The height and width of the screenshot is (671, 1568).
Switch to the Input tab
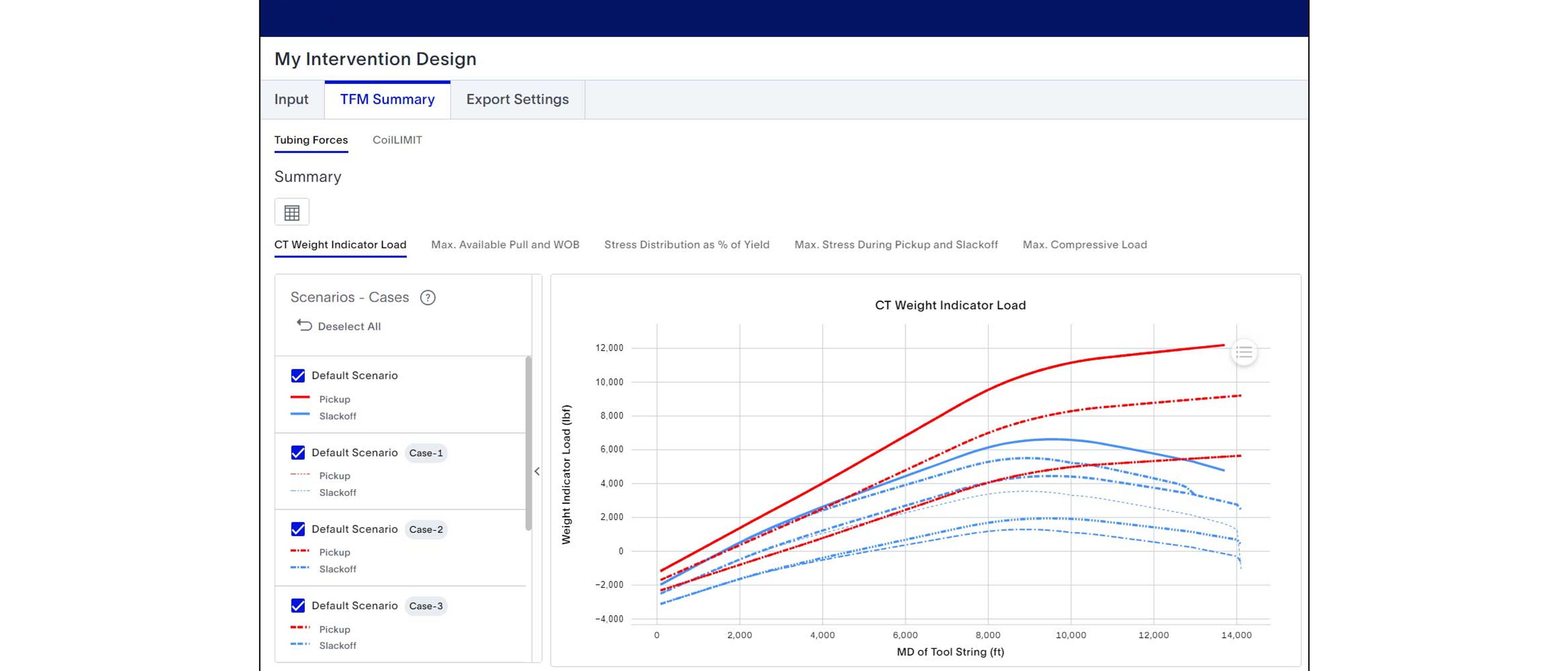(x=291, y=99)
